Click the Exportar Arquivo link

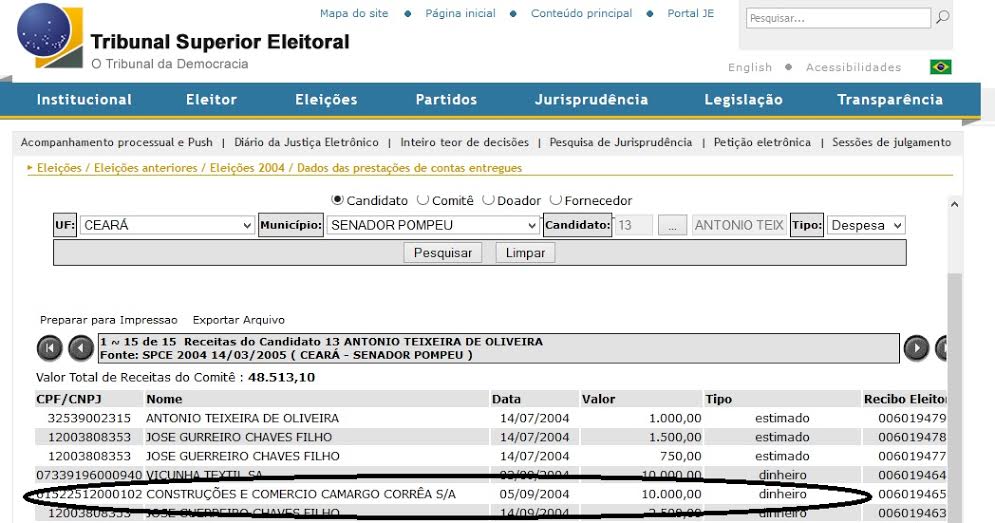(x=238, y=320)
